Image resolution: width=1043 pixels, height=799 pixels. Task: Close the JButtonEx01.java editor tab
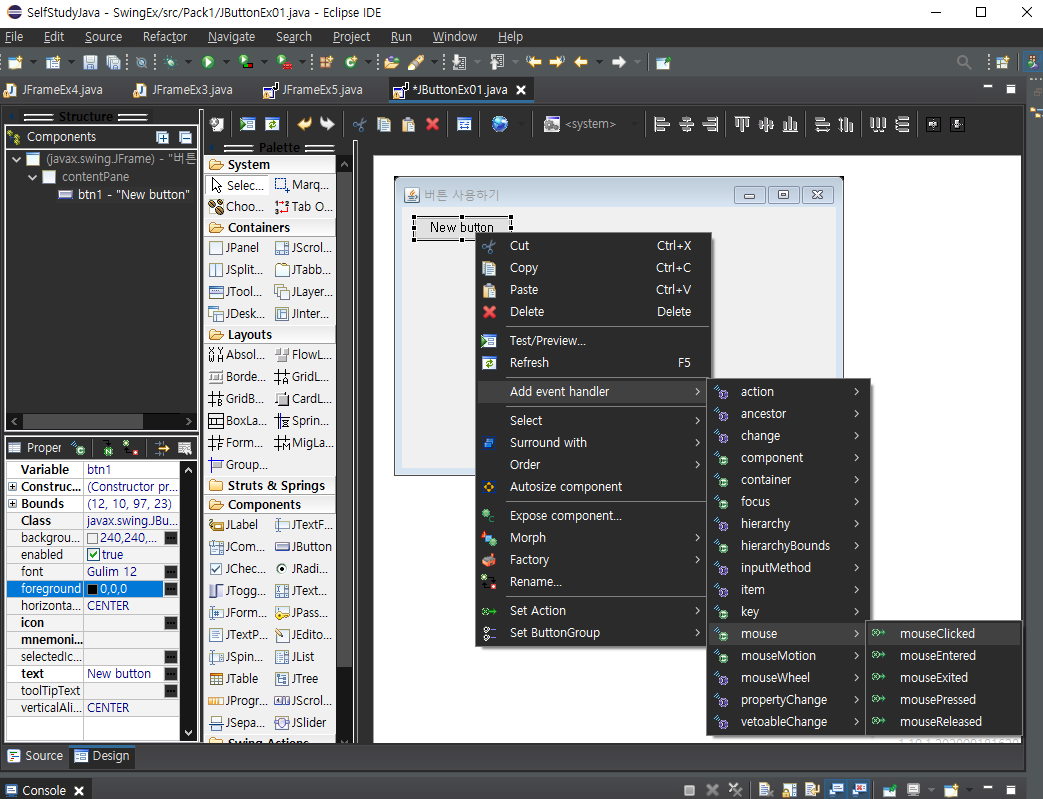521,90
